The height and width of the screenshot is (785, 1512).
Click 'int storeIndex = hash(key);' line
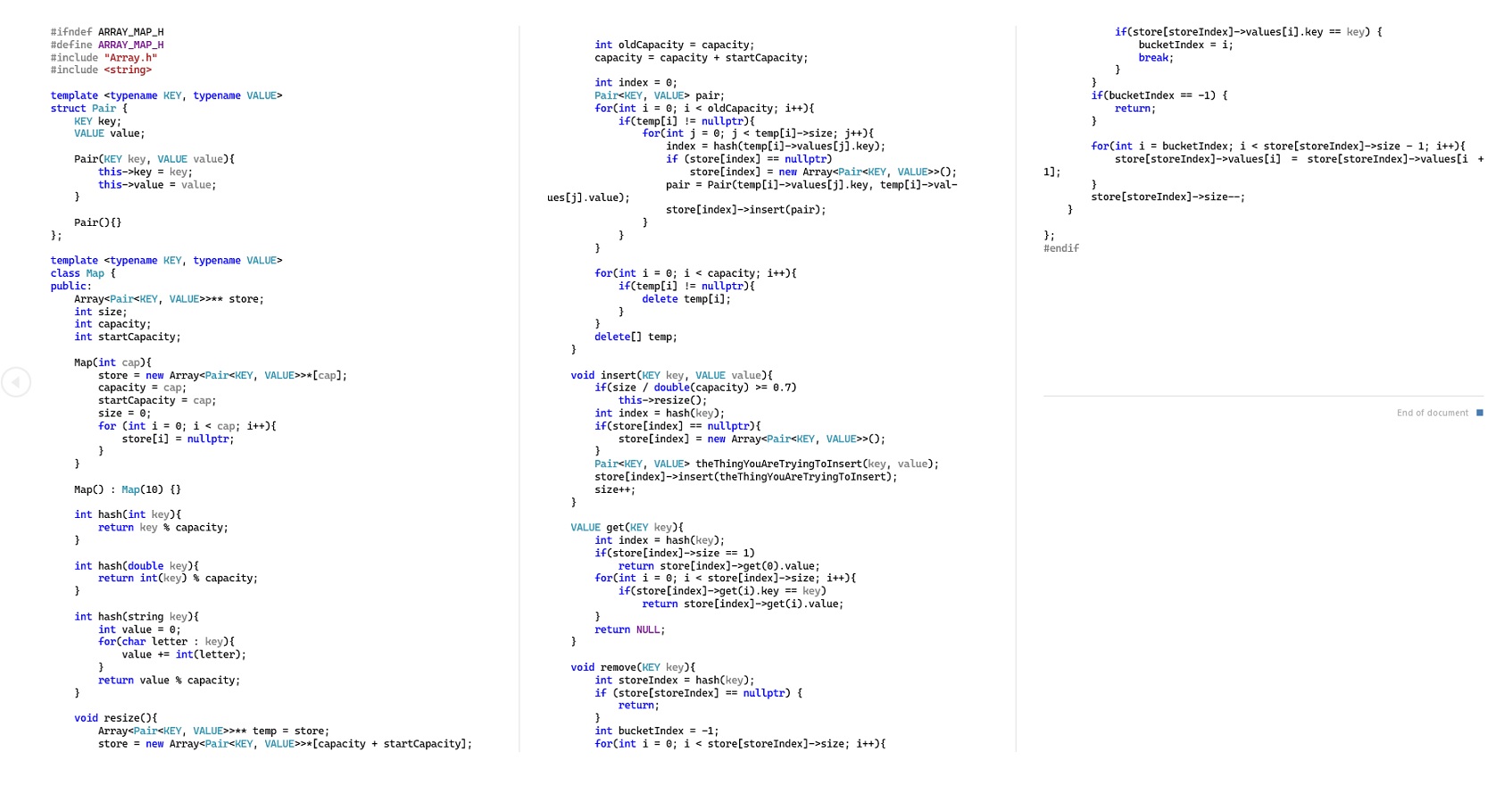click(675, 681)
